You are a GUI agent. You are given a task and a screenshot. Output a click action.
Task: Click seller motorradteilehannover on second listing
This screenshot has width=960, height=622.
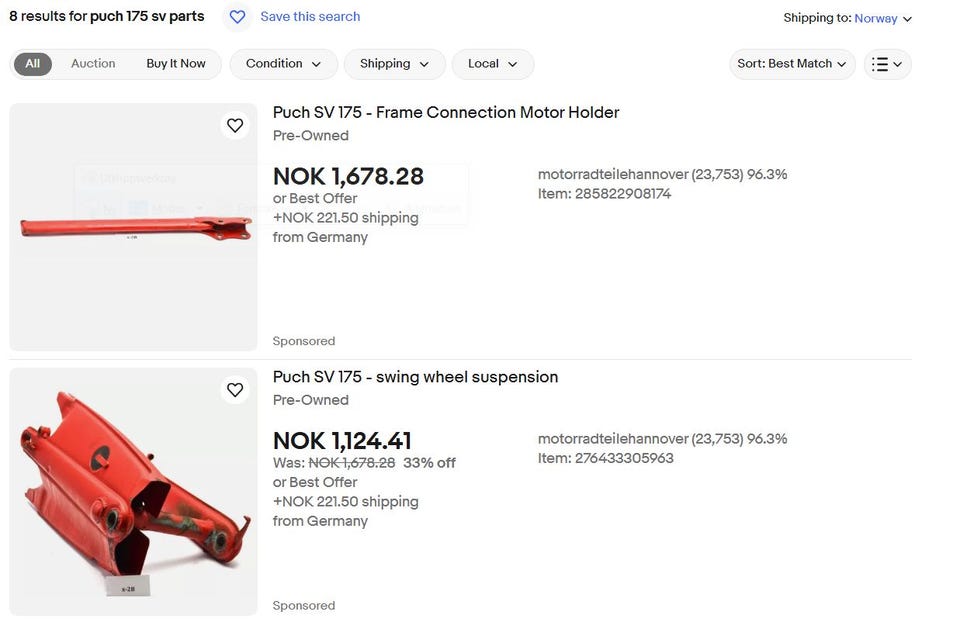coord(613,439)
